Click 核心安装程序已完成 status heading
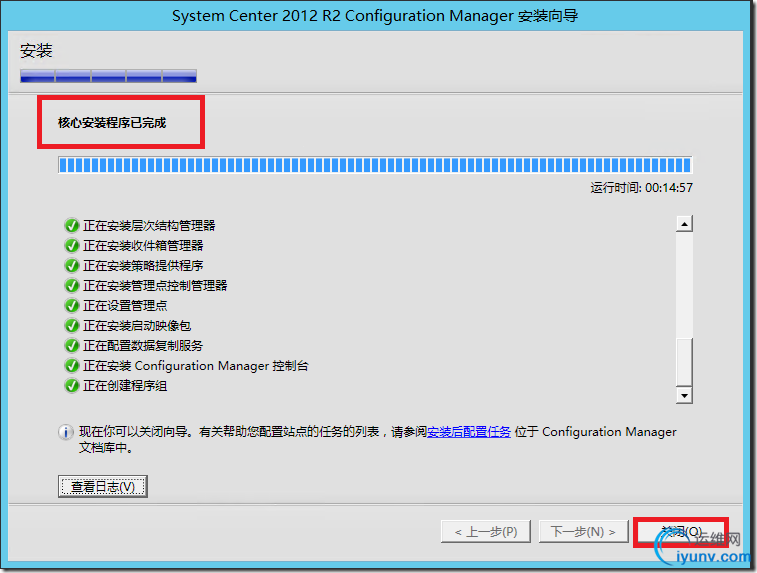Image resolution: width=757 pixels, height=573 pixels. pyautogui.click(x=112, y=123)
